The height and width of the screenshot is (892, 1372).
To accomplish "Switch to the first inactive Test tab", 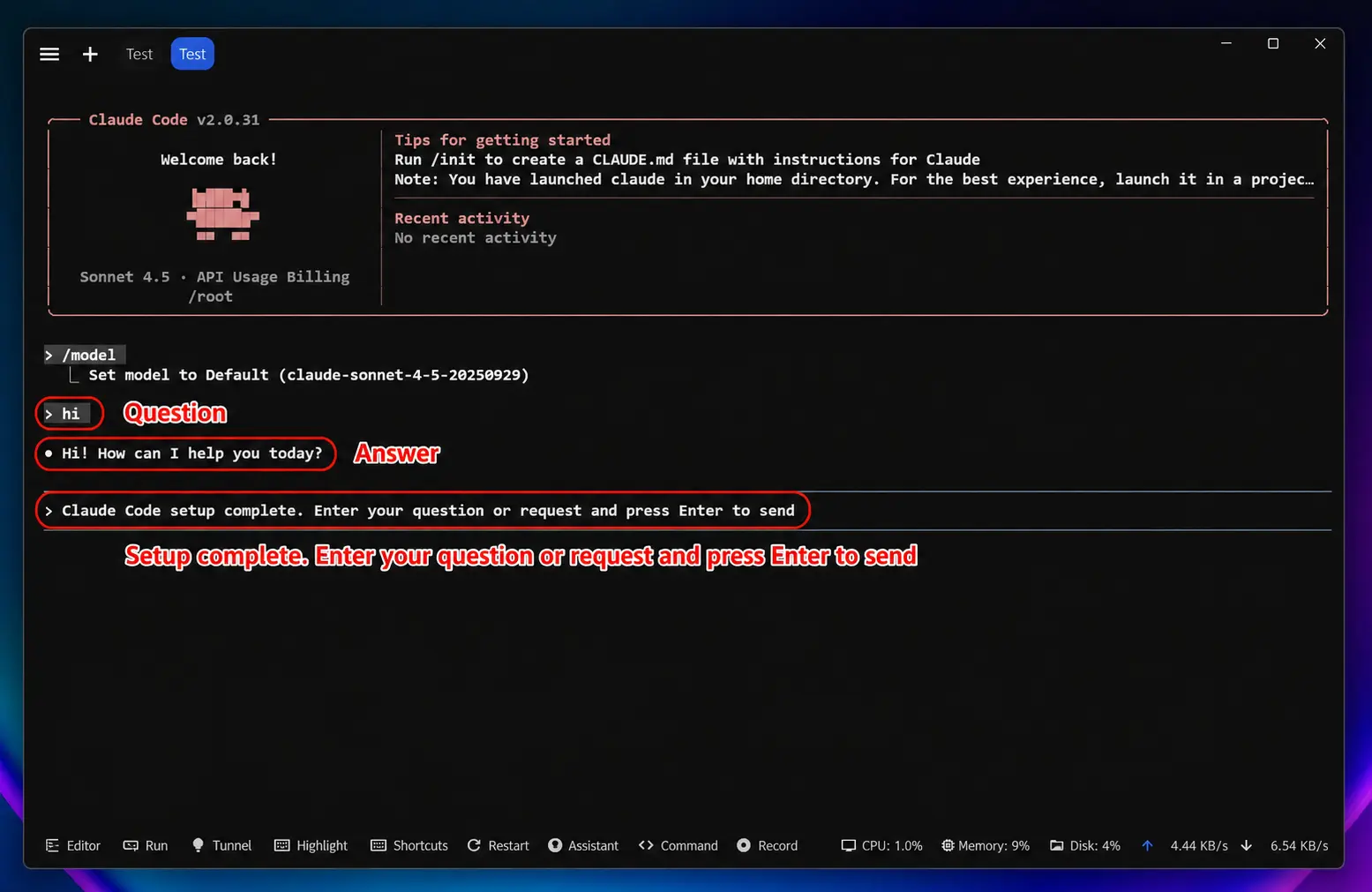I will pyautogui.click(x=139, y=54).
